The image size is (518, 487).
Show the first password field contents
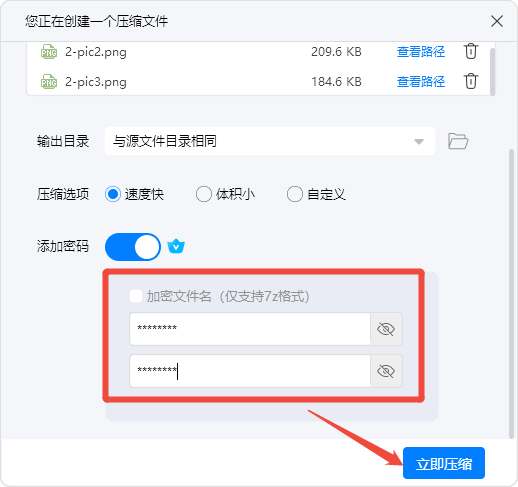tap(386, 329)
